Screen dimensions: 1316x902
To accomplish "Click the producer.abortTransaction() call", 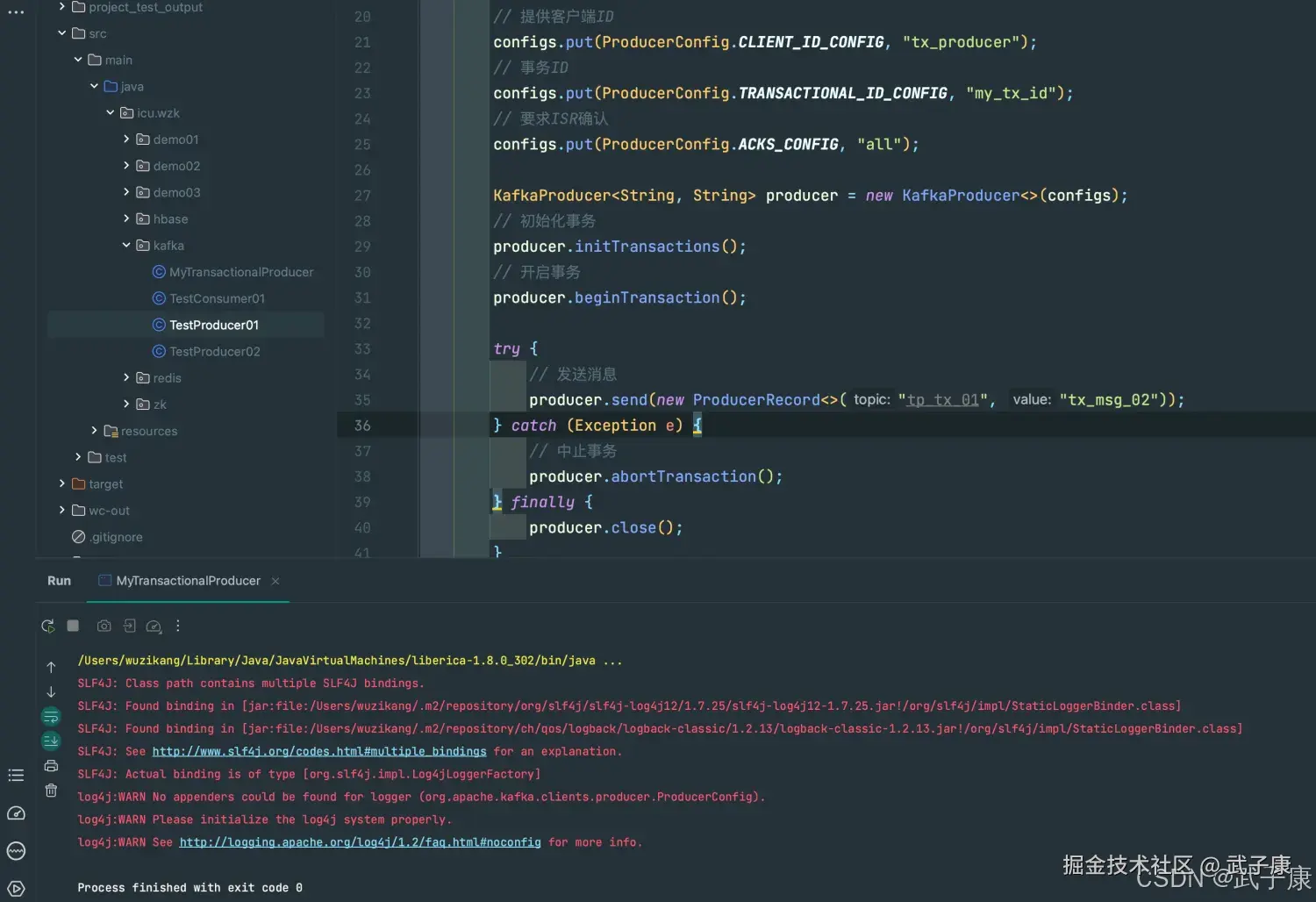I will point(655,476).
